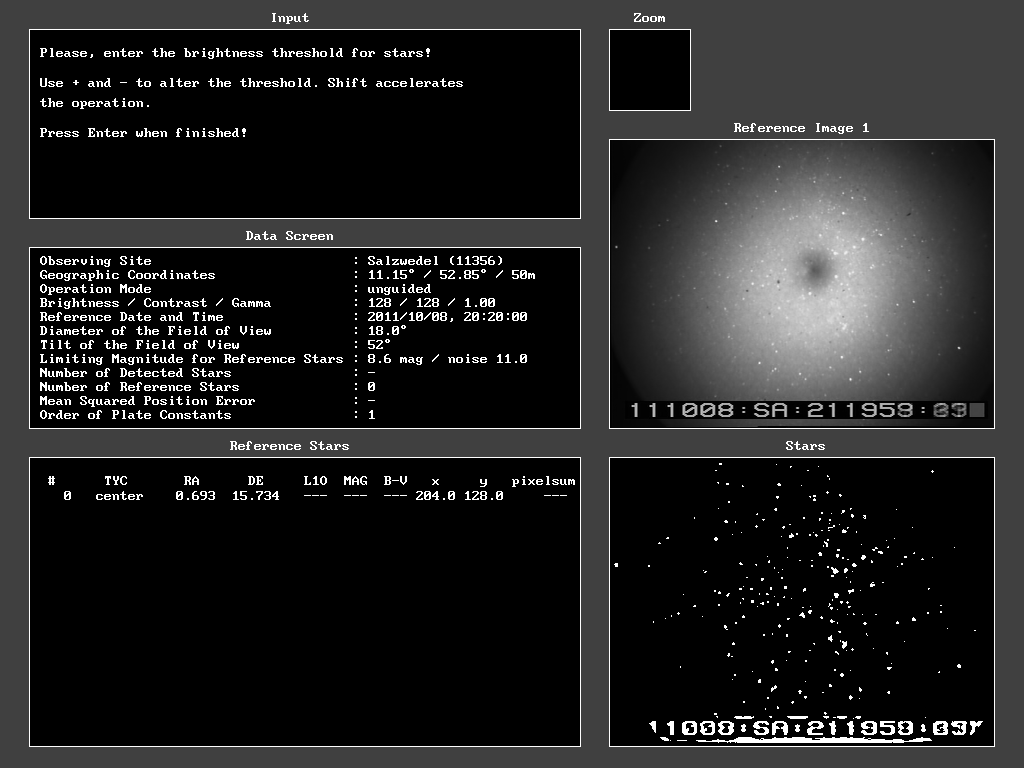The height and width of the screenshot is (768, 1024).
Task: Select the "center" row in Reference Stars
Action: click(119, 496)
